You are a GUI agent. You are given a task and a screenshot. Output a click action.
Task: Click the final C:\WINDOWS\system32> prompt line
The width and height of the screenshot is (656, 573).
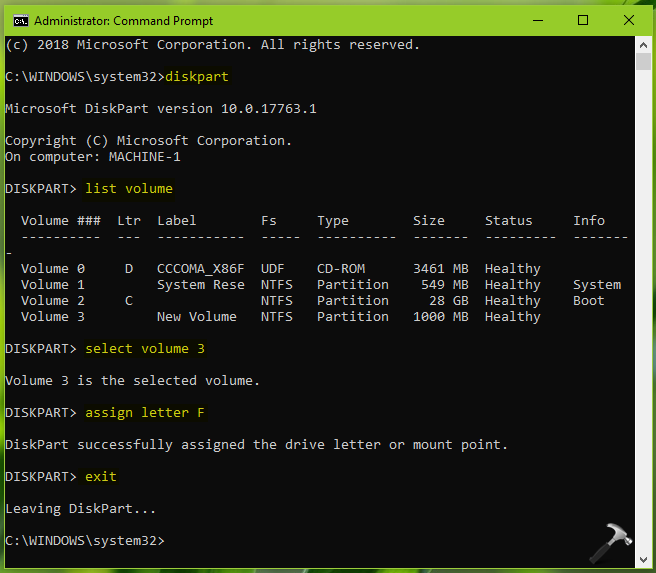coord(84,540)
